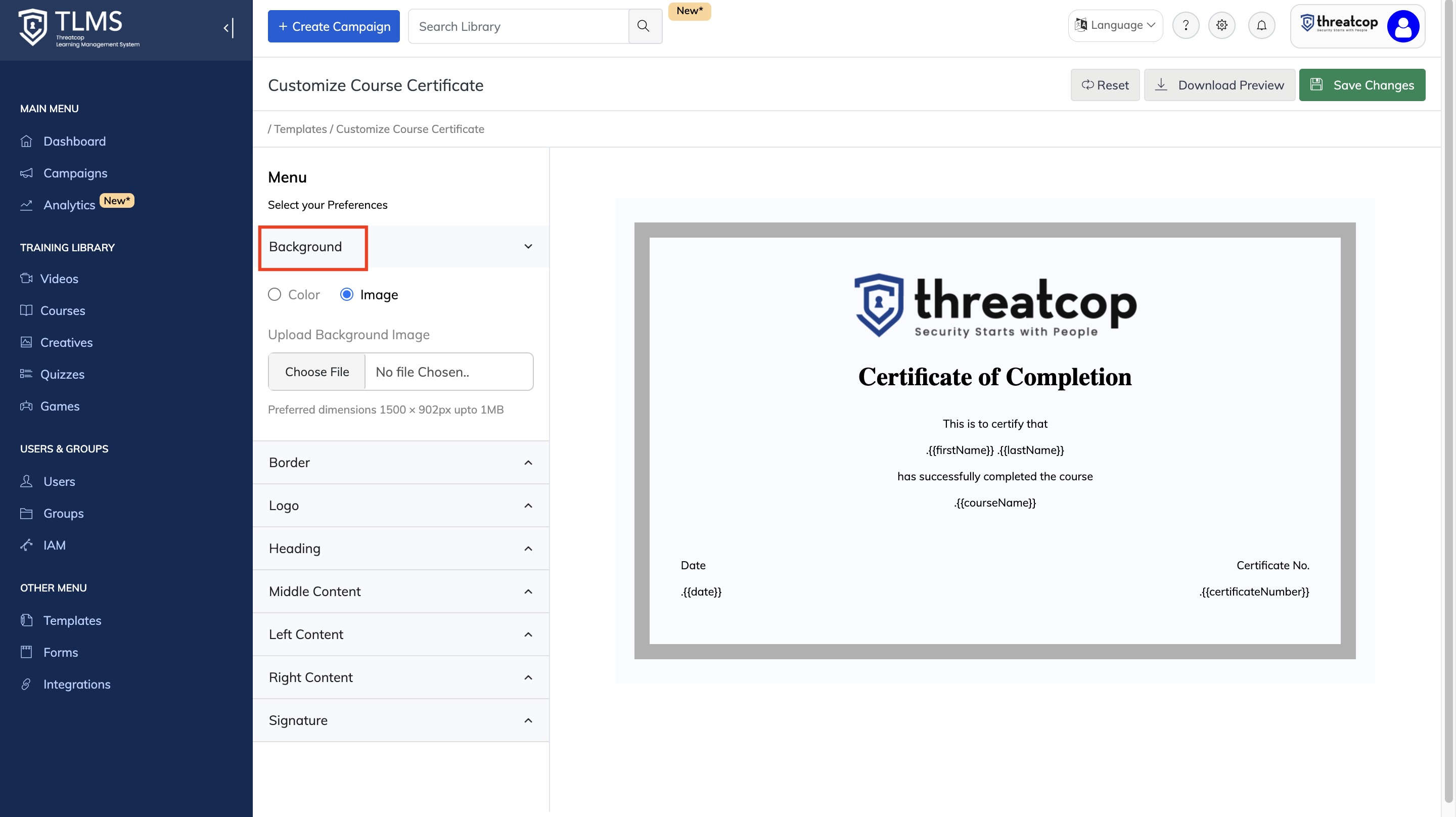This screenshot has height=817, width=1456.
Task: Open notifications with the bell icon
Action: 1261,25
